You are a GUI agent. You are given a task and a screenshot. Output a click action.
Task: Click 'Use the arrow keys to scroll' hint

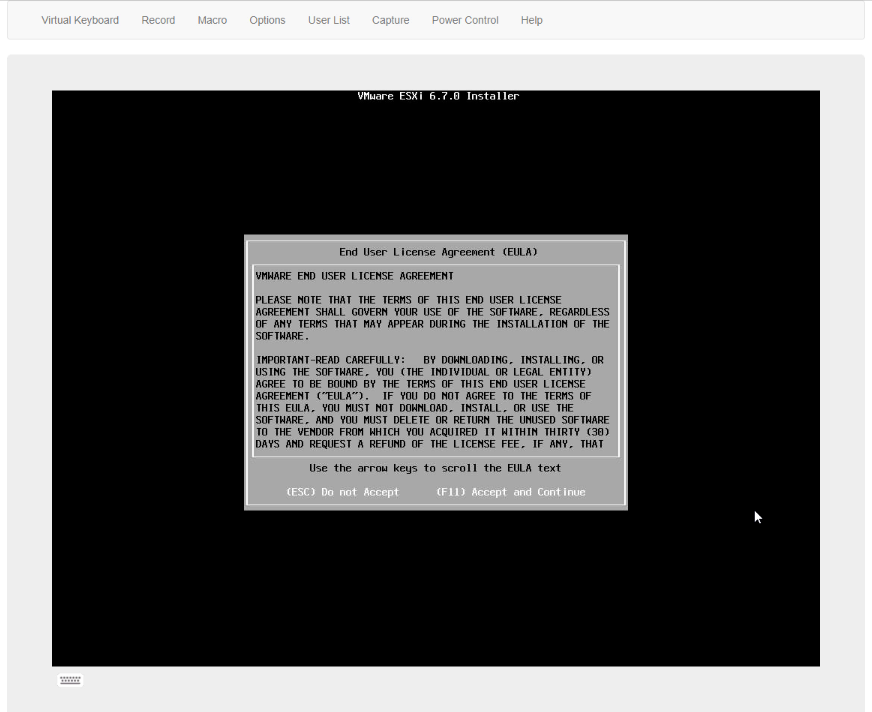tap(435, 468)
